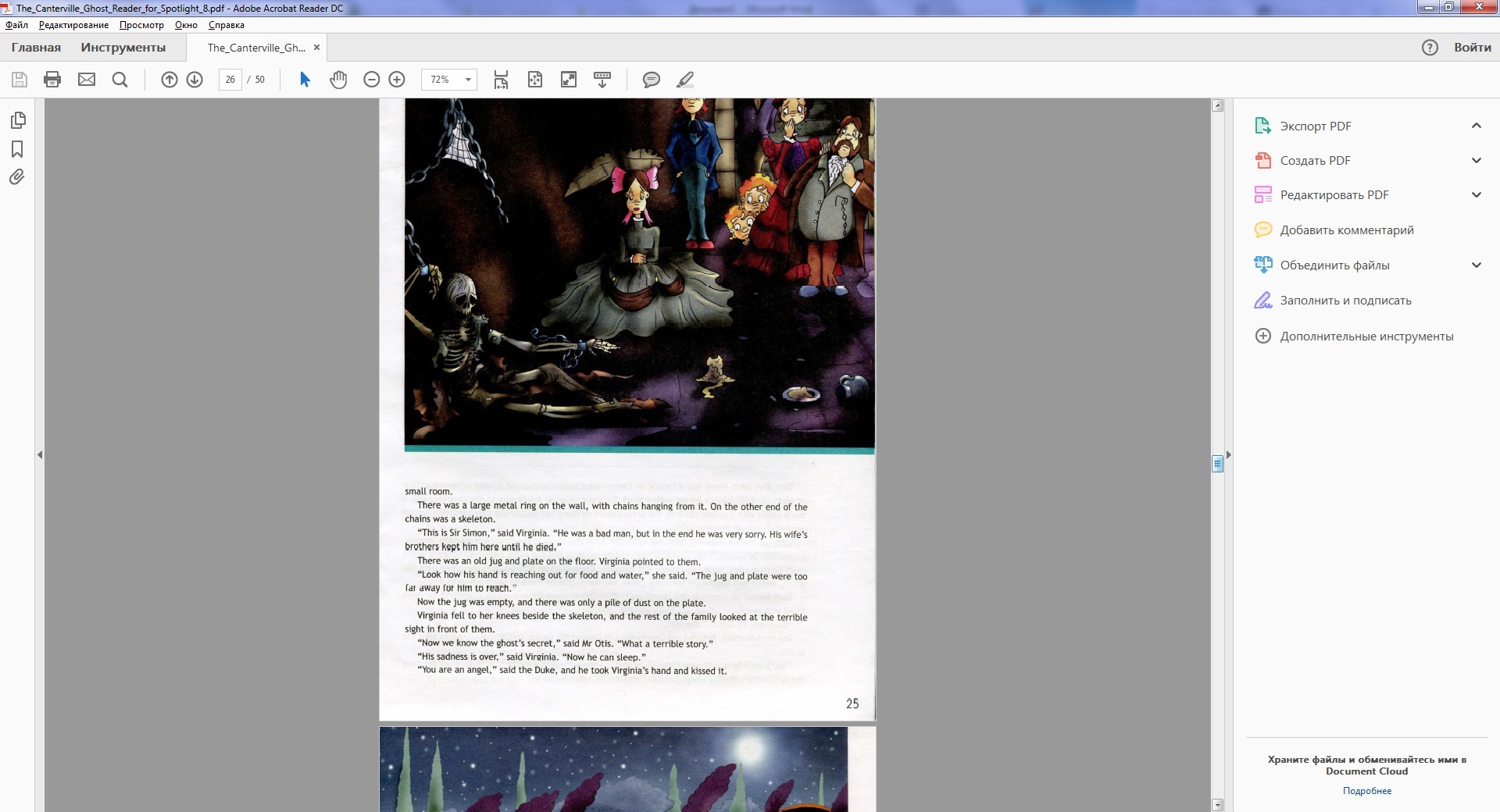Activate the Hand pan tool

(338, 80)
